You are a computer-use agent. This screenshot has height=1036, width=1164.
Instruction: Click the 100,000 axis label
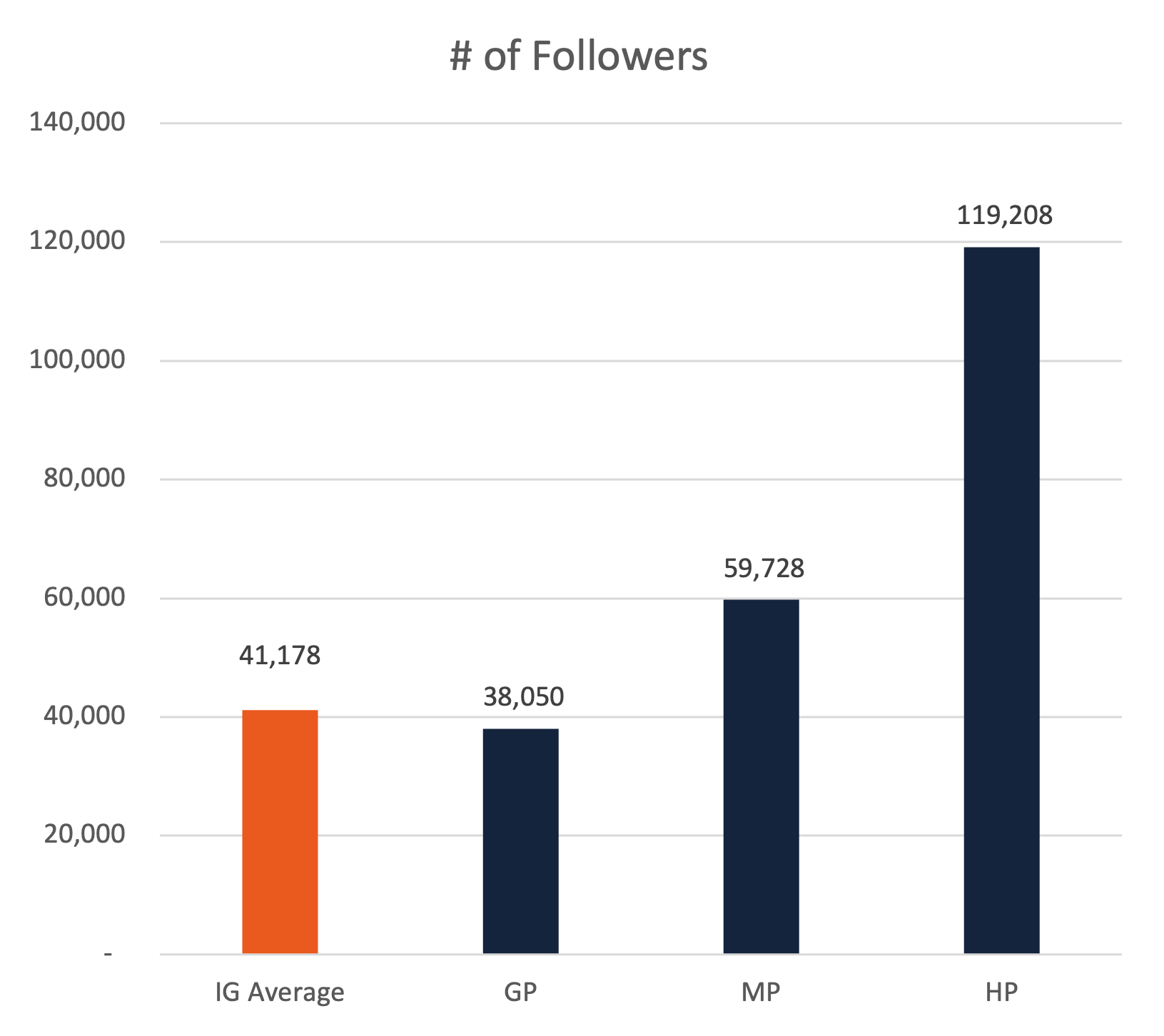[77, 360]
